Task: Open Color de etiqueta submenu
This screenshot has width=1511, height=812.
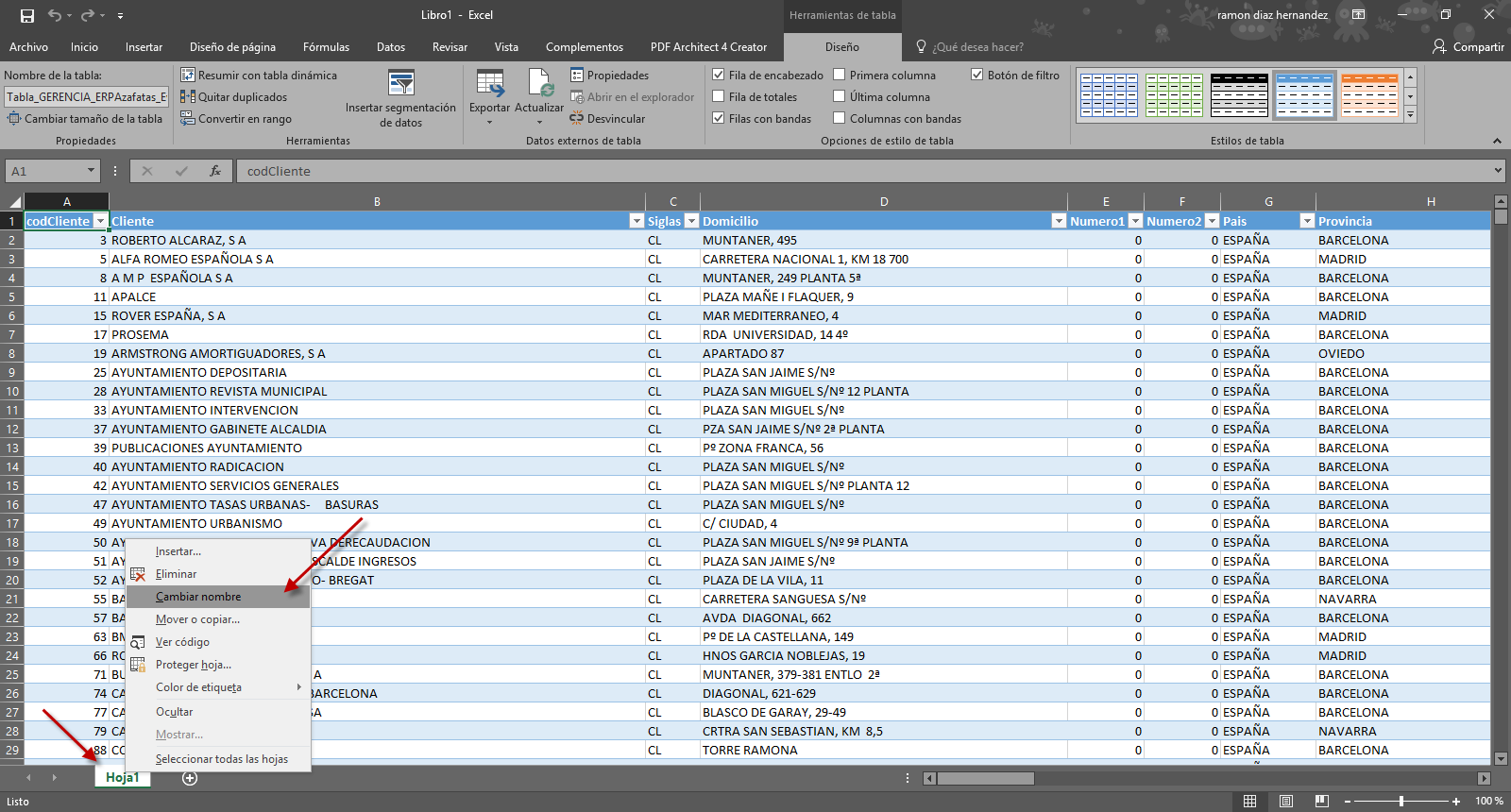Action: pyautogui.click(x=218, y=687)
